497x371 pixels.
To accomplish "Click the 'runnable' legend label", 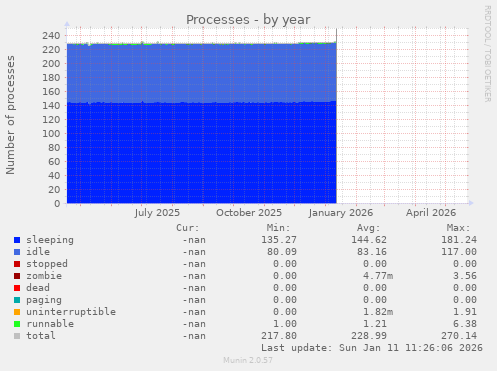I will [x=50, y=324].
